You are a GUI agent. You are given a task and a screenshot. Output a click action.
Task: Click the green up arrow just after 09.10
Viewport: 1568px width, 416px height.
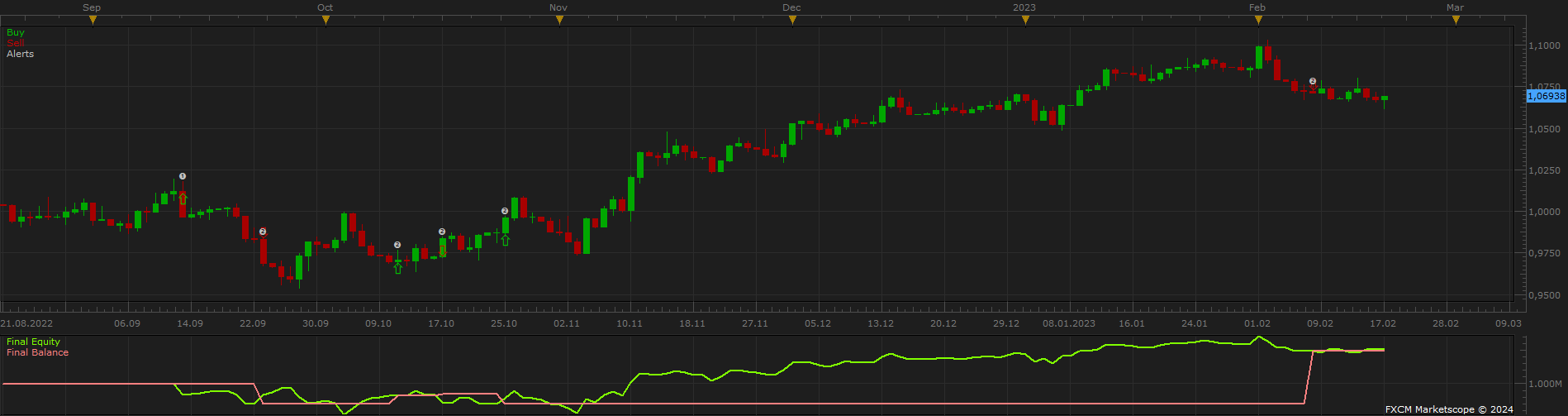coord(397,268)
